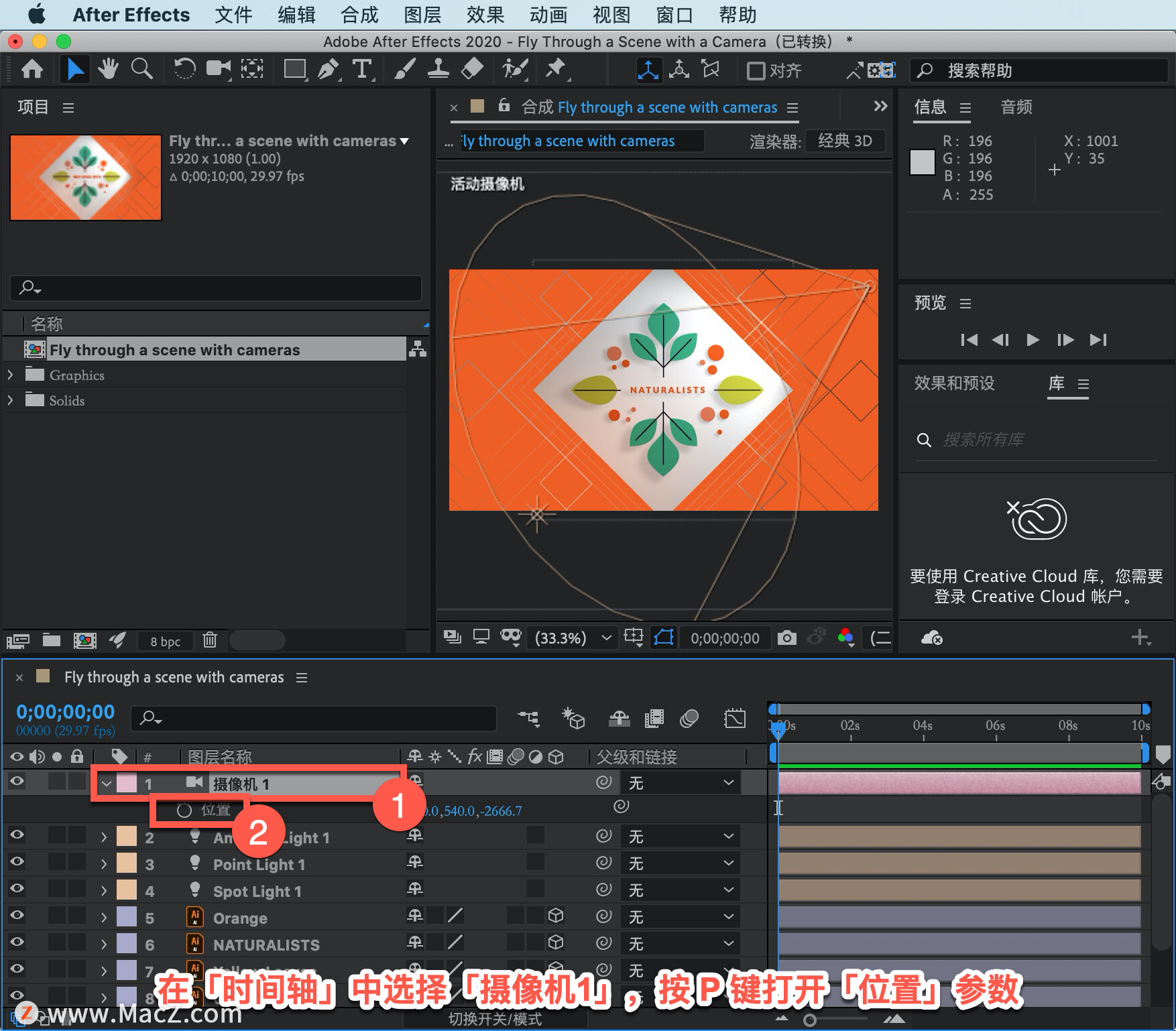Expand the Graphics folder
The width and height of the screenshot is (1176, 1031).
coord(10,375)
